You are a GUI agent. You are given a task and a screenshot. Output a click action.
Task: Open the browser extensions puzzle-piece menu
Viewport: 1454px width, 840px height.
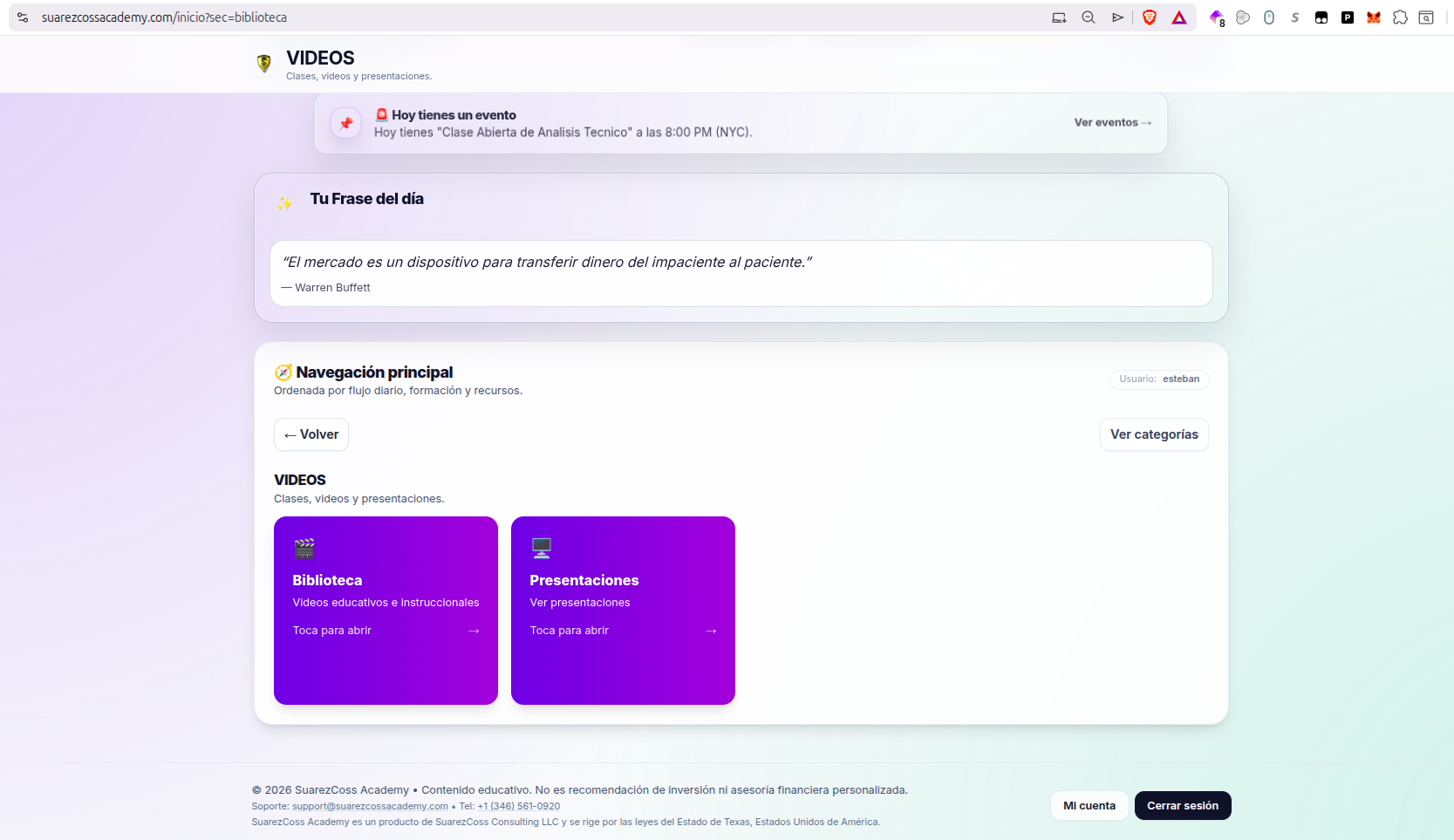[x=1401, y=17]
